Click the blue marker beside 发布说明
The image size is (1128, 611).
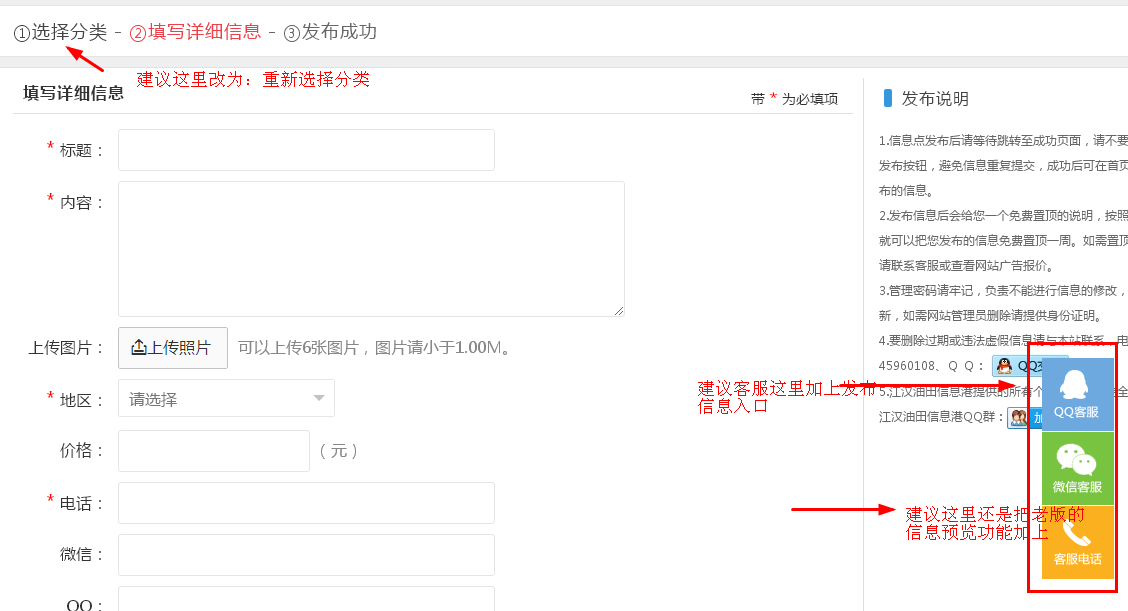point(888,98)
